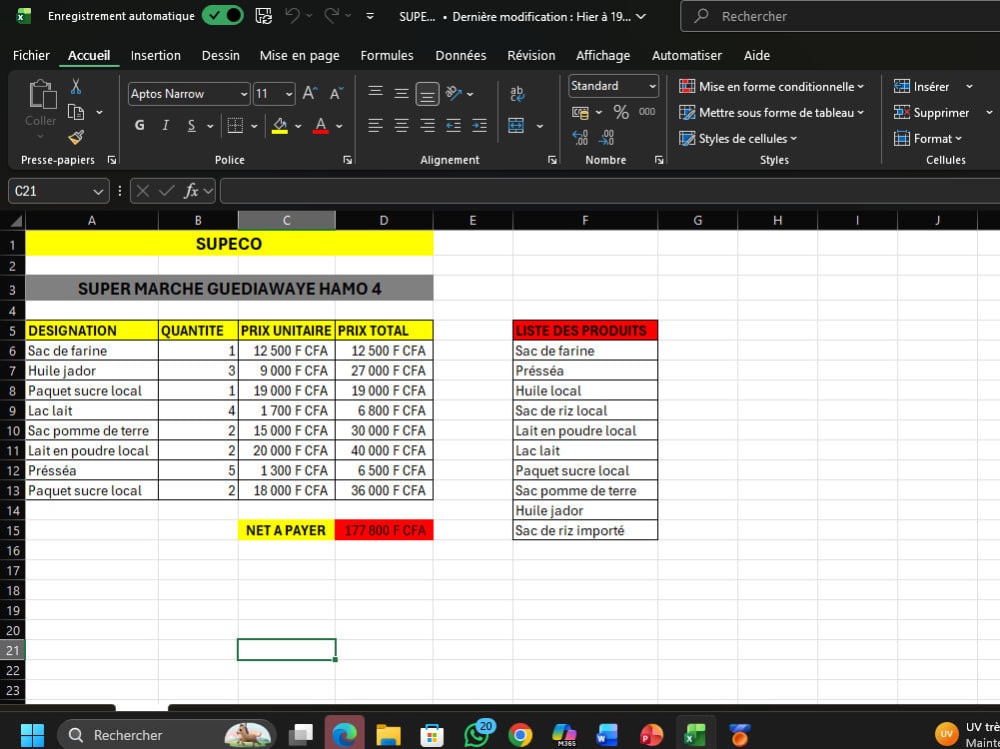Viewport: 1000px width, 749px height.
Task: Add a decimal place icon
Action: pos(580,137)
